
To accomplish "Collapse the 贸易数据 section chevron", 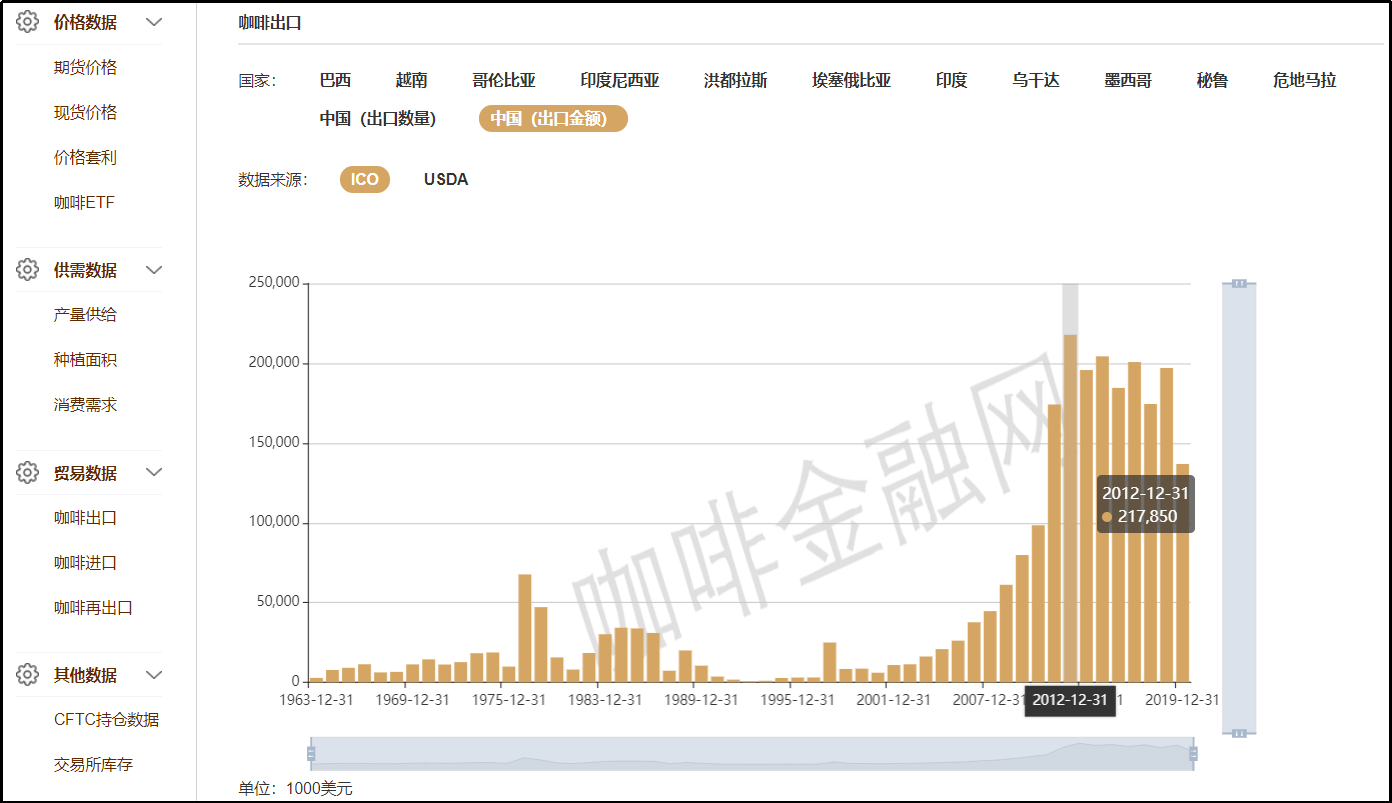I will [154, 473].
